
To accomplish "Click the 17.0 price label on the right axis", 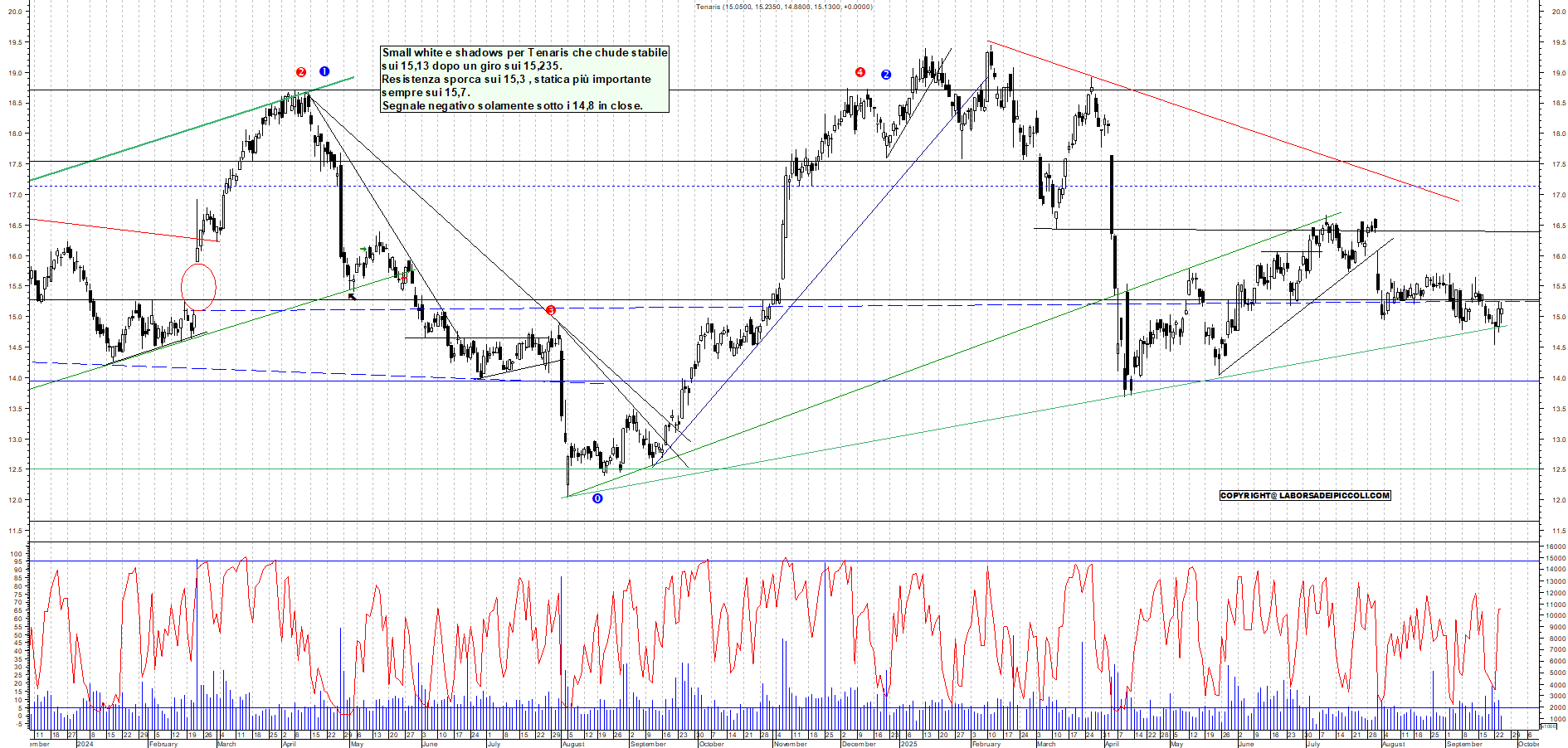I will point(1558,196).
